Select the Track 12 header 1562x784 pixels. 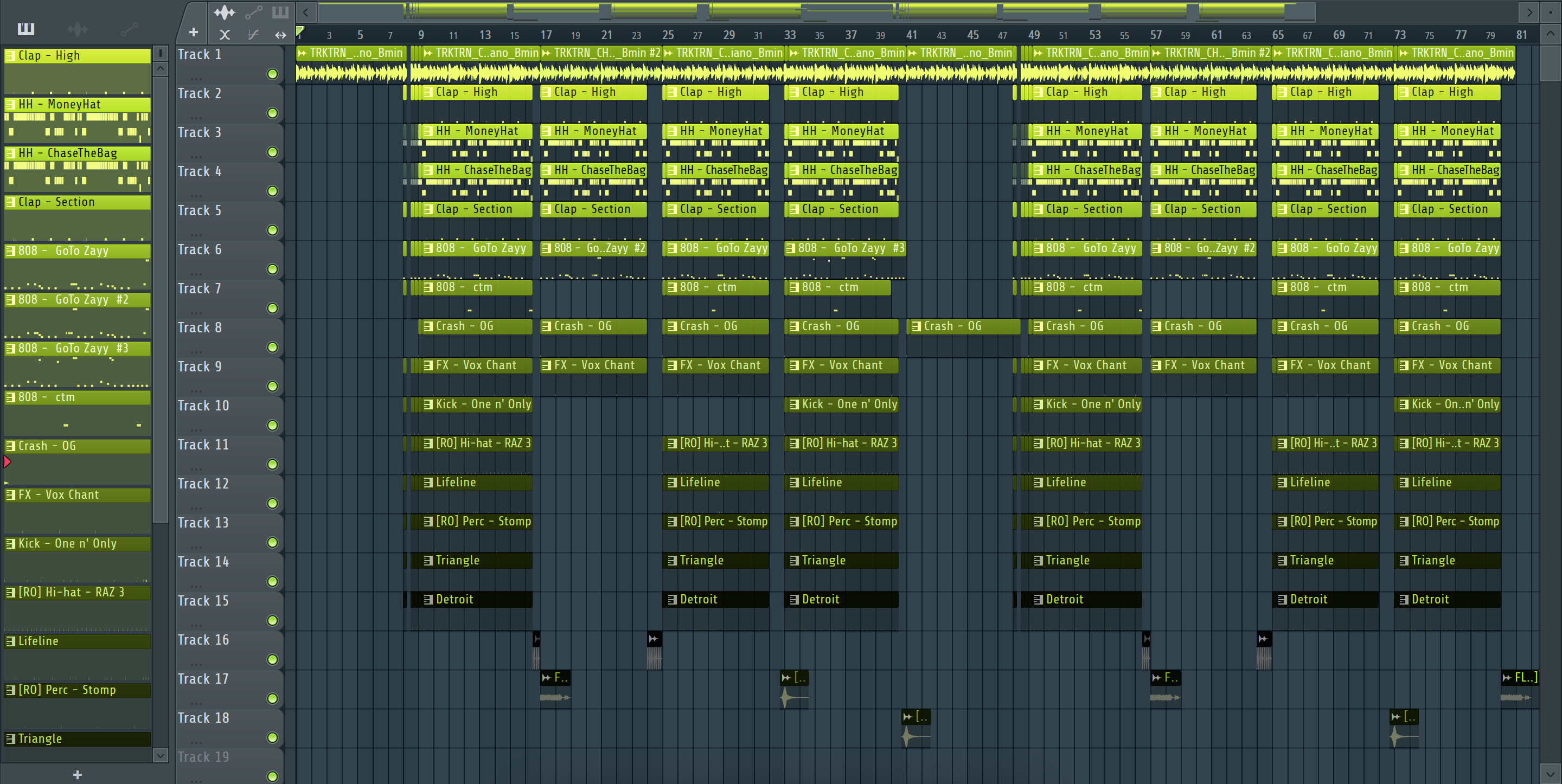pyautogui.click(x=229, y=493)
